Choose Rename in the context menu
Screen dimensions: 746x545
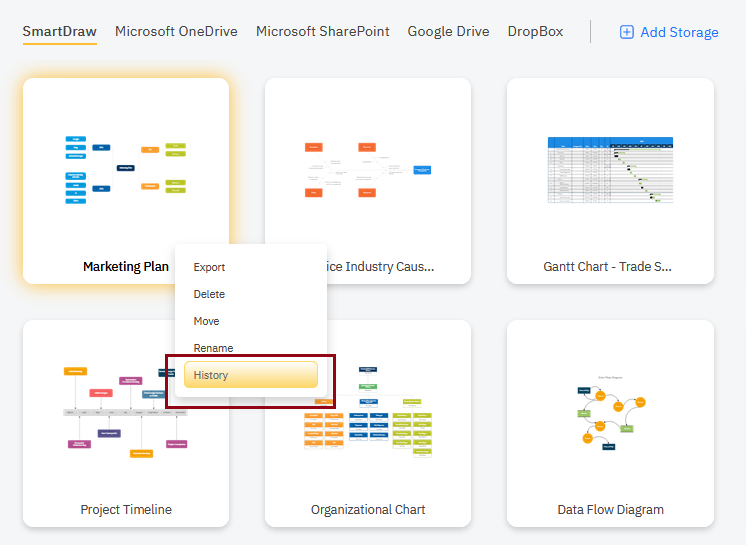(213, 348)
